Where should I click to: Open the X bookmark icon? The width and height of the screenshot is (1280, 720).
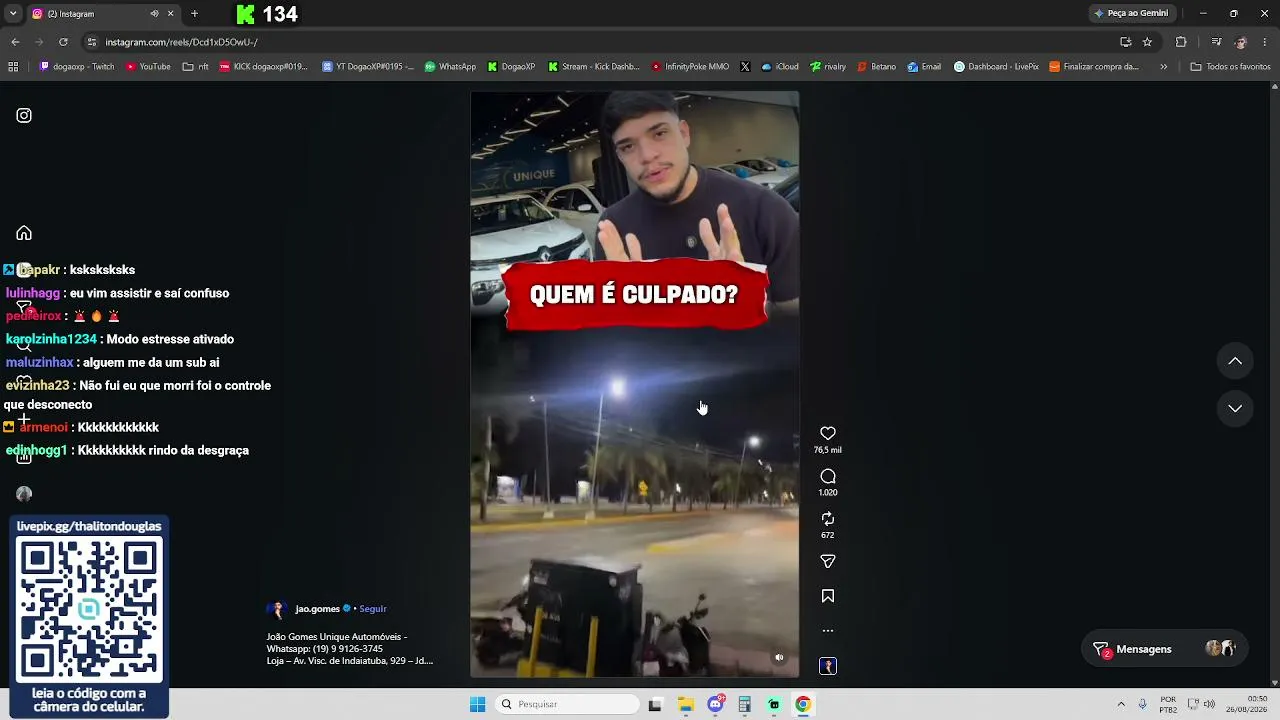click(745, 67)
